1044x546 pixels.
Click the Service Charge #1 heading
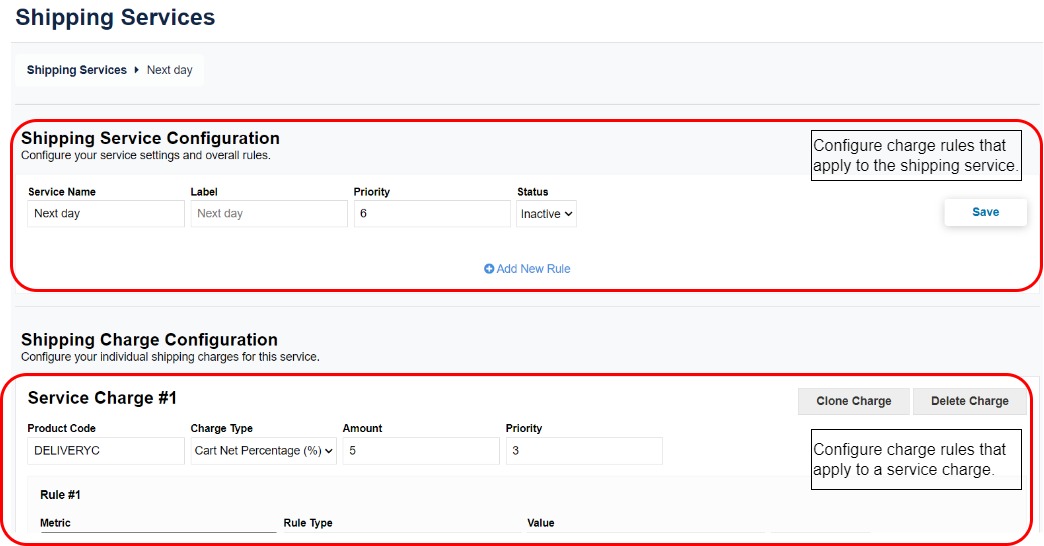(x=102, y=398)
